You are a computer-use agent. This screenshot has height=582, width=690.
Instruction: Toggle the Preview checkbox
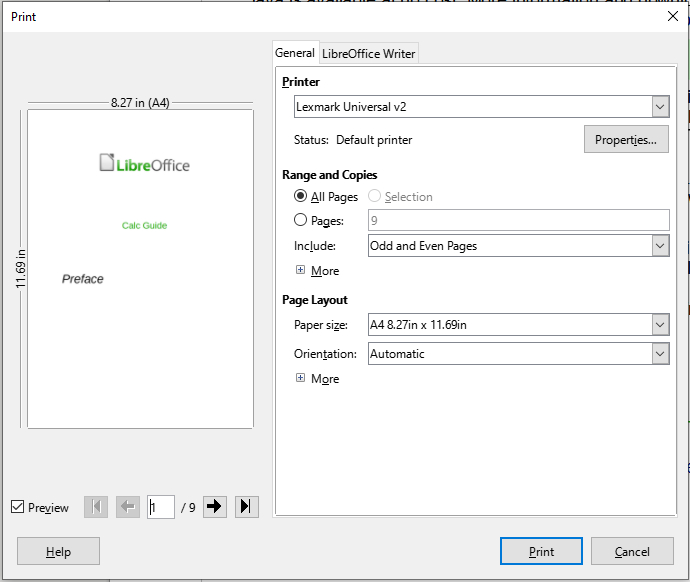coord(18,507)
